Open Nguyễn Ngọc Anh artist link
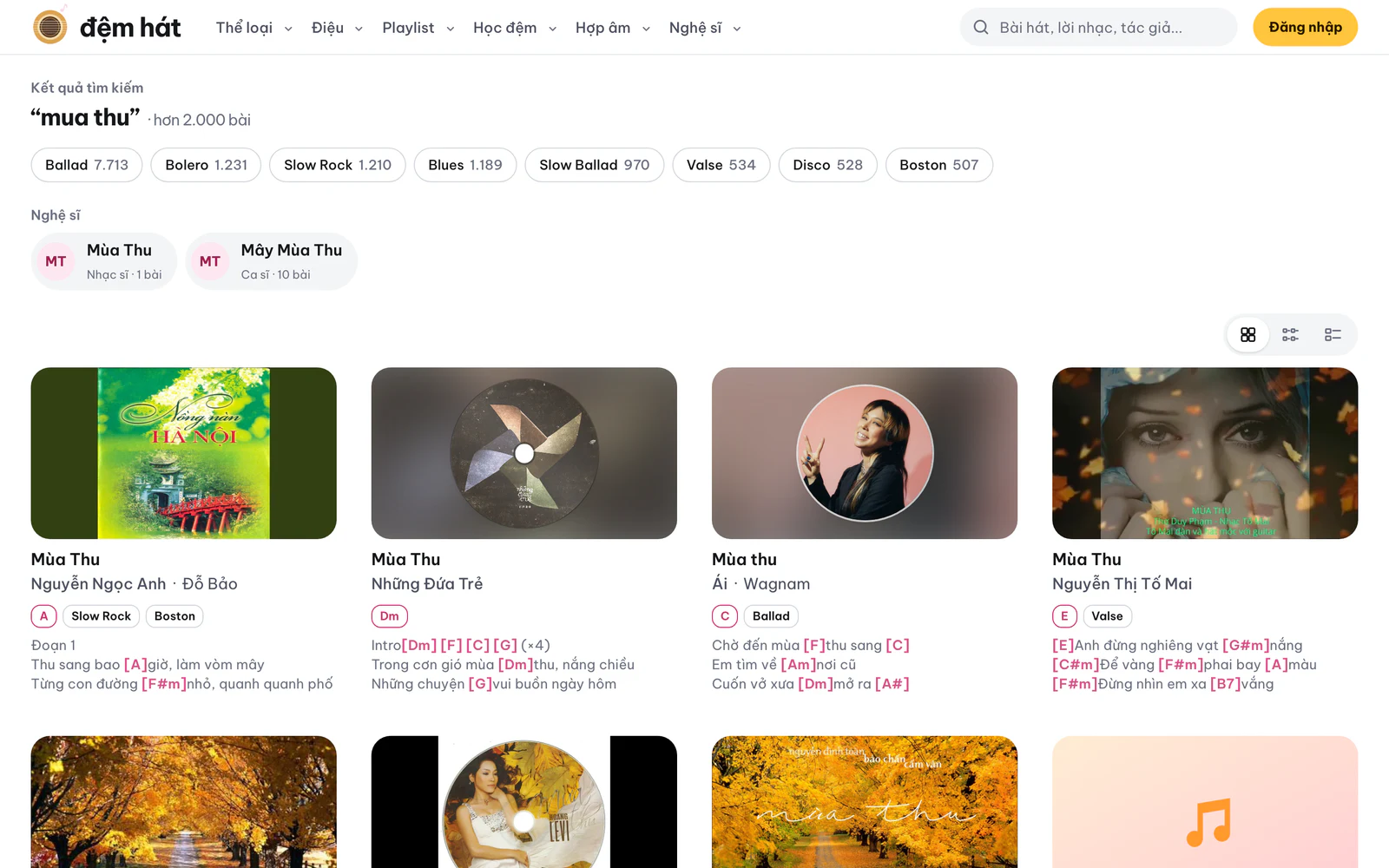Screen dimensions: 1389x868 click(x=98, y=584)
